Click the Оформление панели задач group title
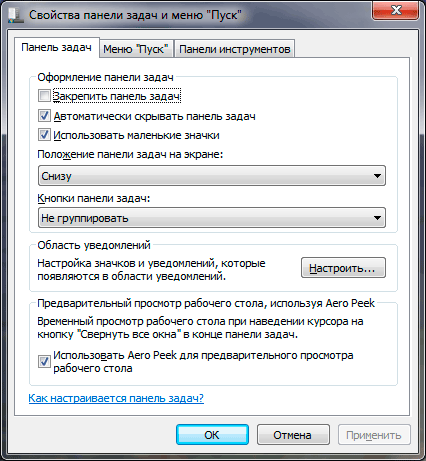This screenshot has width=426, height=461. [x=105, y=77]
